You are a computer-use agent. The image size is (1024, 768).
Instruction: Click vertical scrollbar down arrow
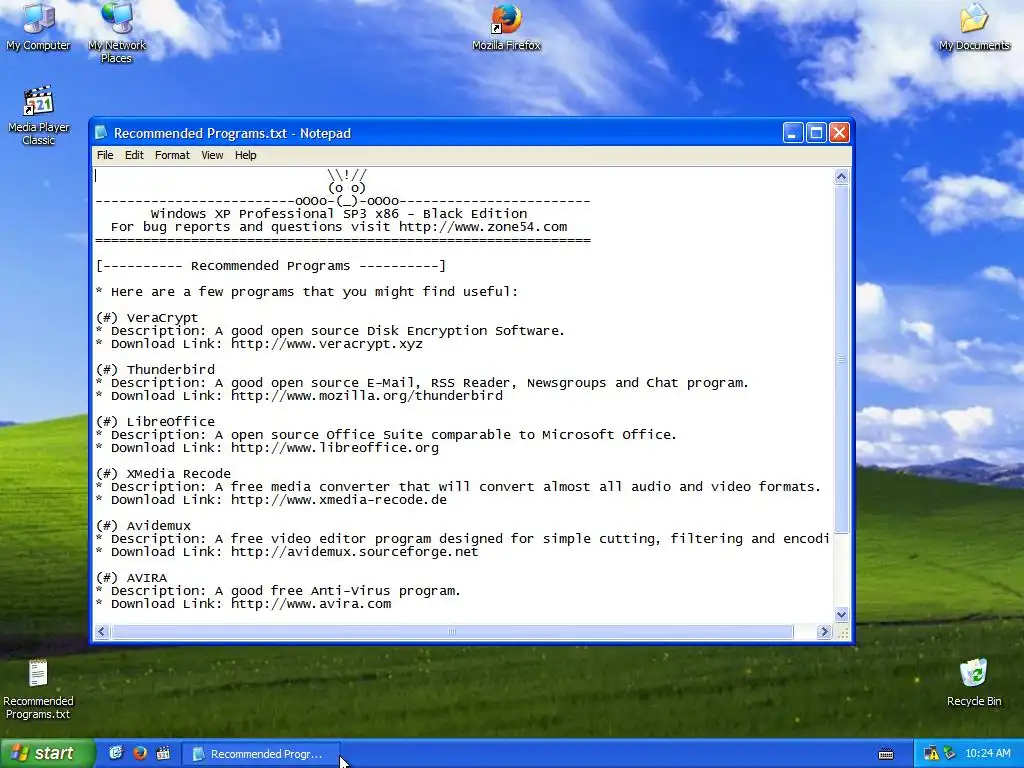841,615
